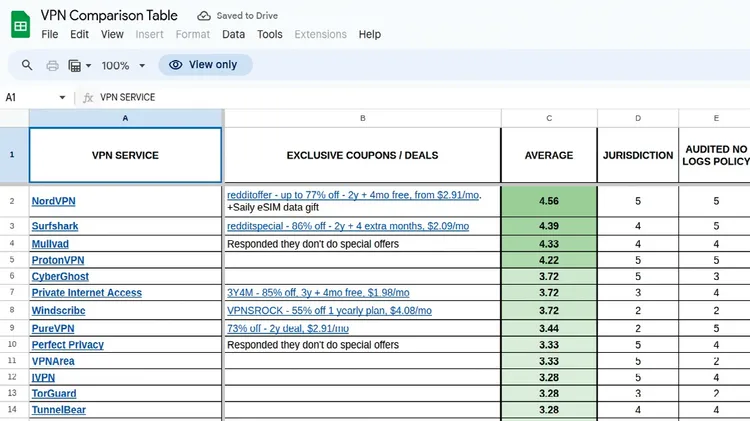
Task: Select Windscribe's 3.72 average cell
Action: tap(549, 310)
